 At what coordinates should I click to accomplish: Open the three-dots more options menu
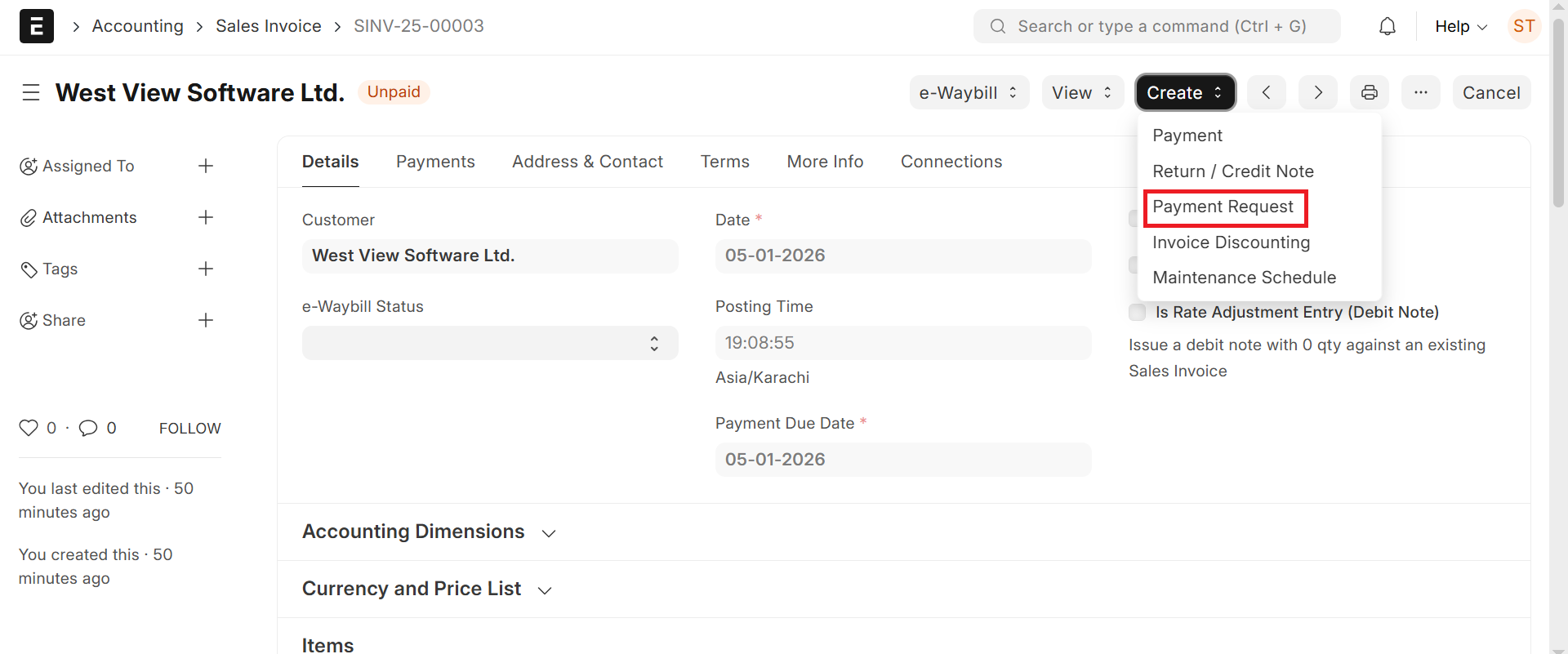pyautogui.click(x=1421, y=92)
